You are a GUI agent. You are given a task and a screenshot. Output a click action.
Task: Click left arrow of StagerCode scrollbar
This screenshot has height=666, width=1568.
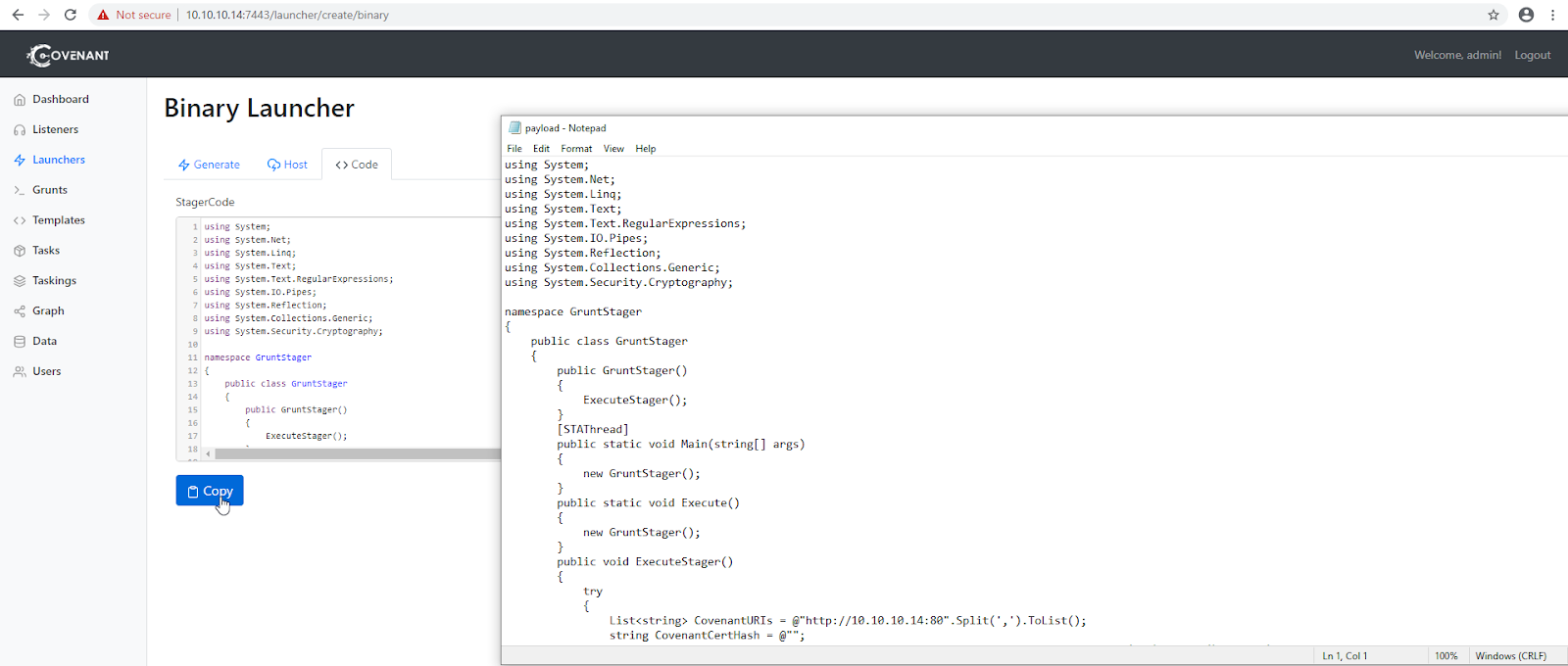point(208,453)
